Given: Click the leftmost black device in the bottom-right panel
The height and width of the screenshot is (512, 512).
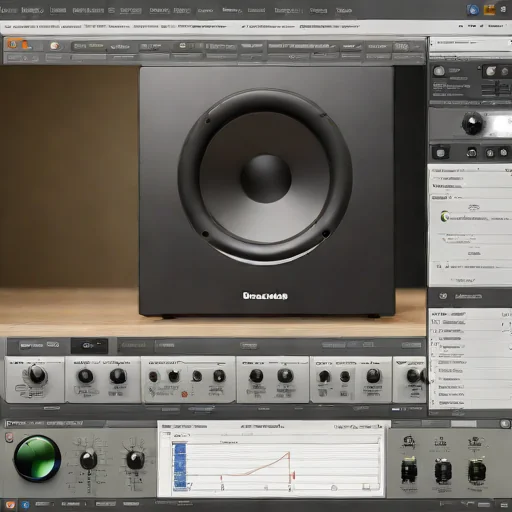Looking at the screenshot, I should (x=409, y=470).
